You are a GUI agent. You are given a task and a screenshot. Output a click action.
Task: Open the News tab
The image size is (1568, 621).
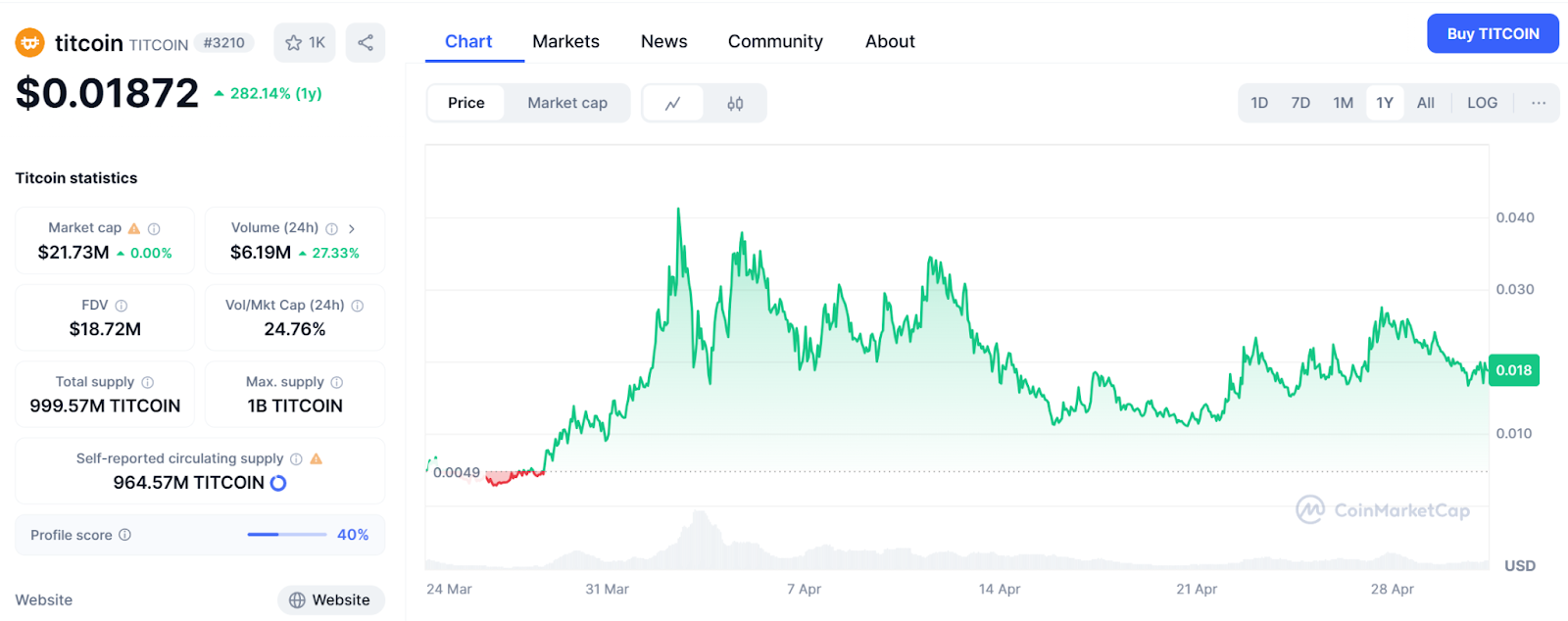(x=663, y=41)
